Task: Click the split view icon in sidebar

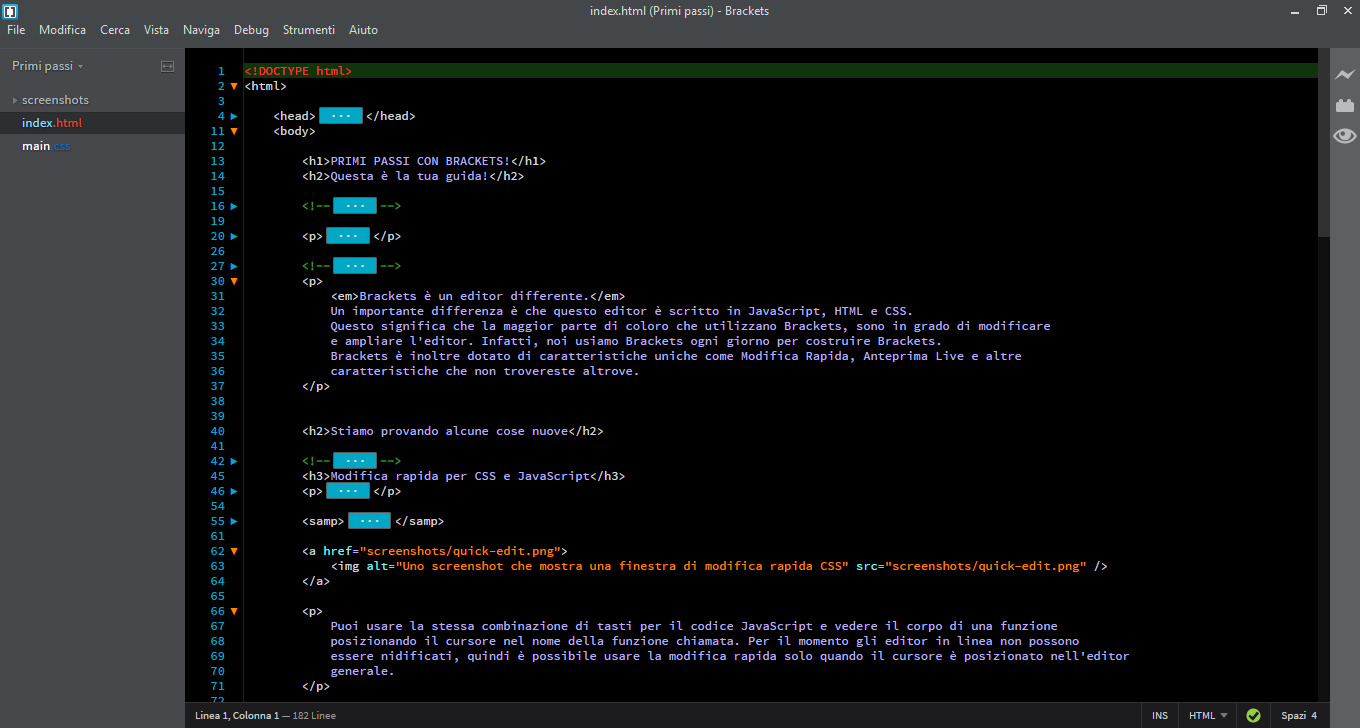Action: coord(167,66)
